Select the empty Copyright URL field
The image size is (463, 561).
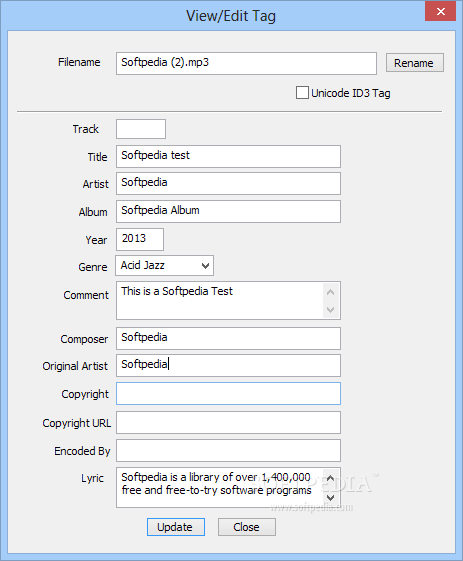[x=228, y=422]
